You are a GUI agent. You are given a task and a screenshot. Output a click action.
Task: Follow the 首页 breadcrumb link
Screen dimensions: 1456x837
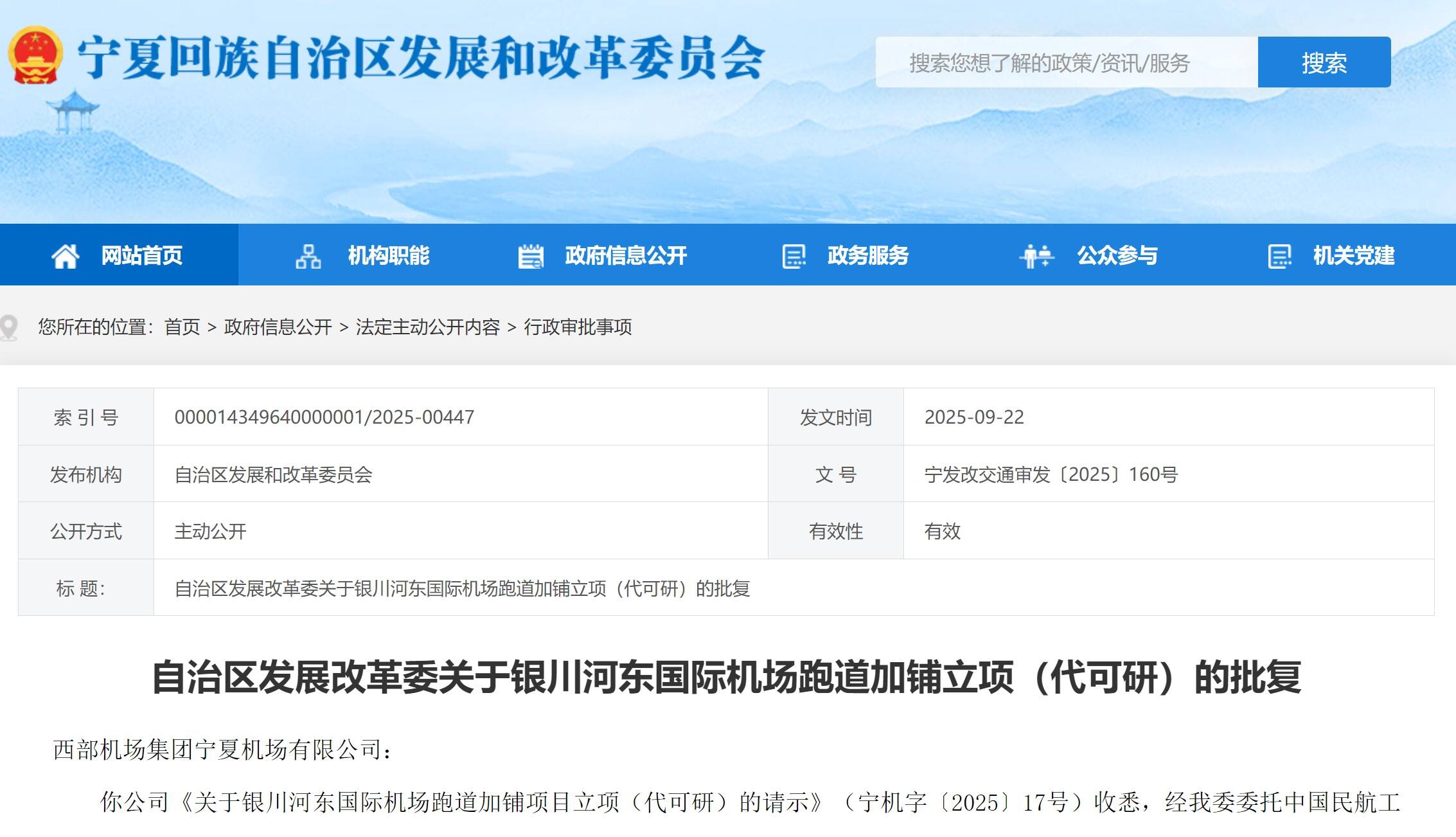[182, 327]
